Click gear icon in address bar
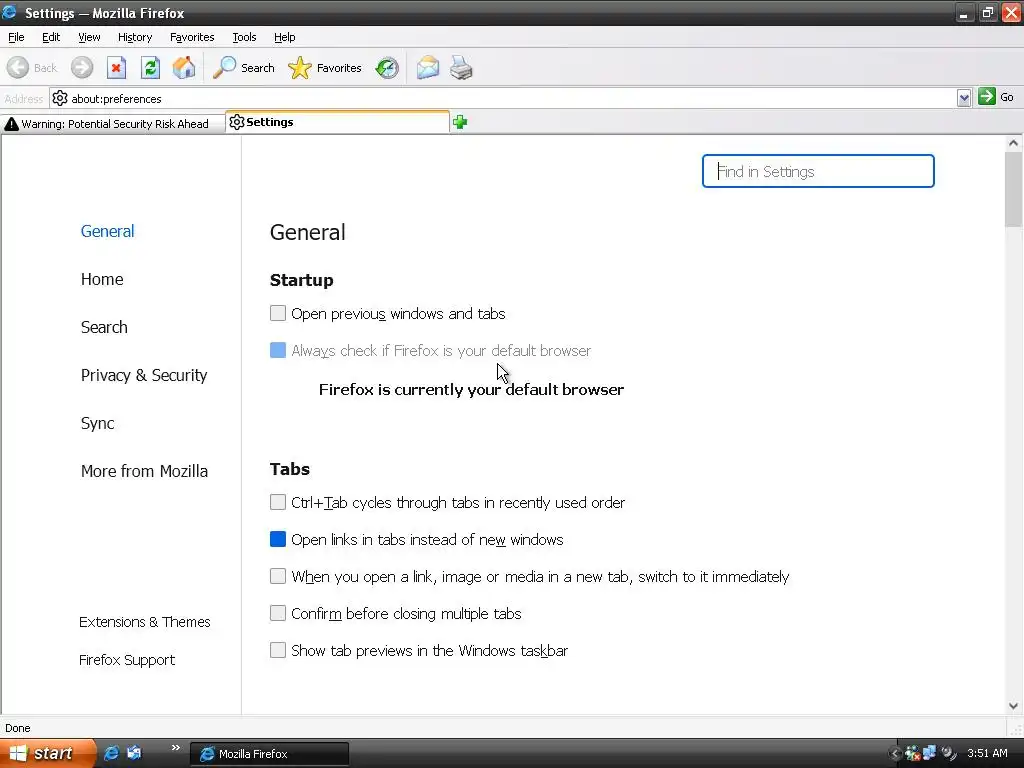Viewport: 1024px width, 768px height. tap(60, 99)
